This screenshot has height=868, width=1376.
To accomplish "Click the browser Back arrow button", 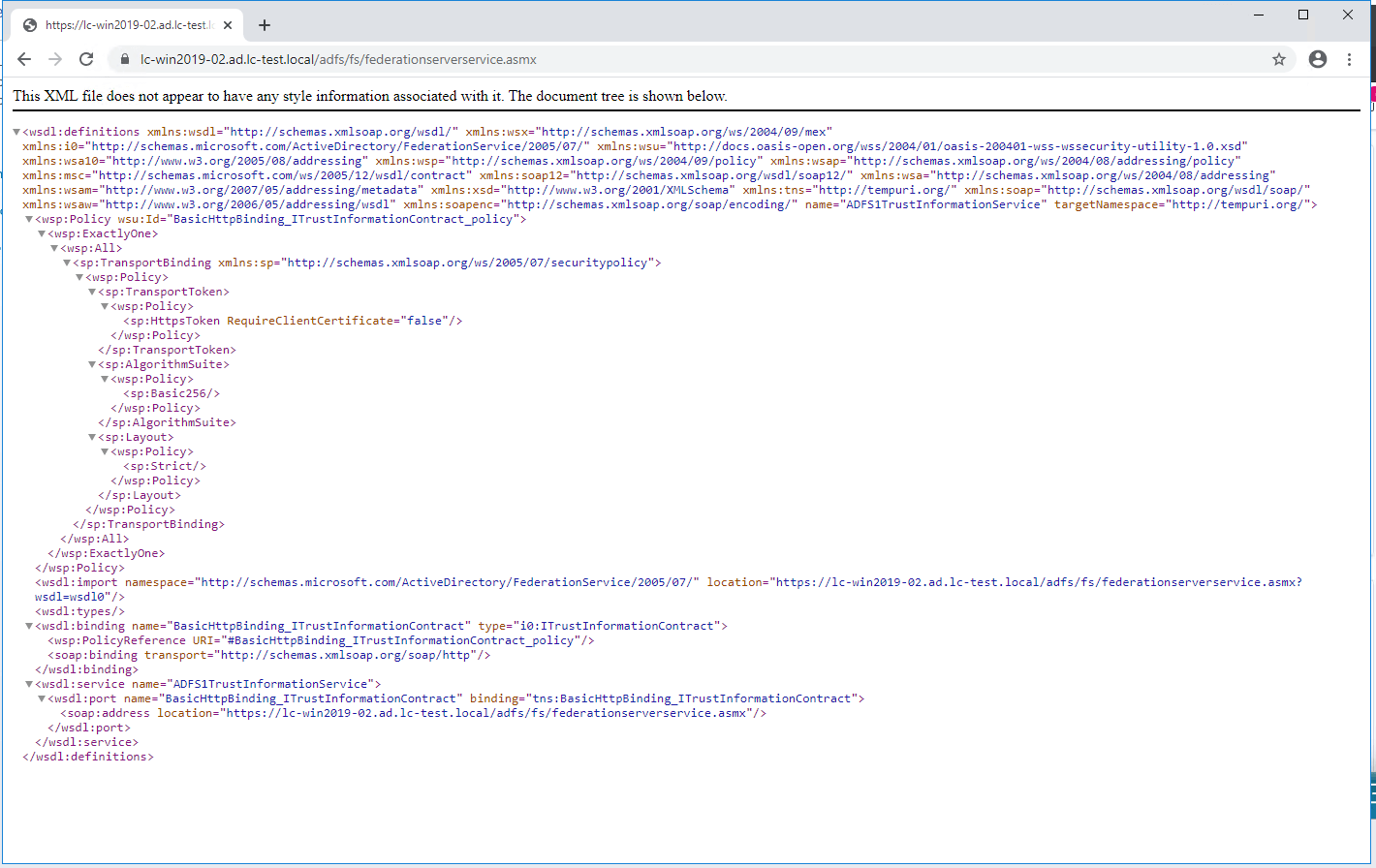I will pyautogui.click(x=24, y=59).
